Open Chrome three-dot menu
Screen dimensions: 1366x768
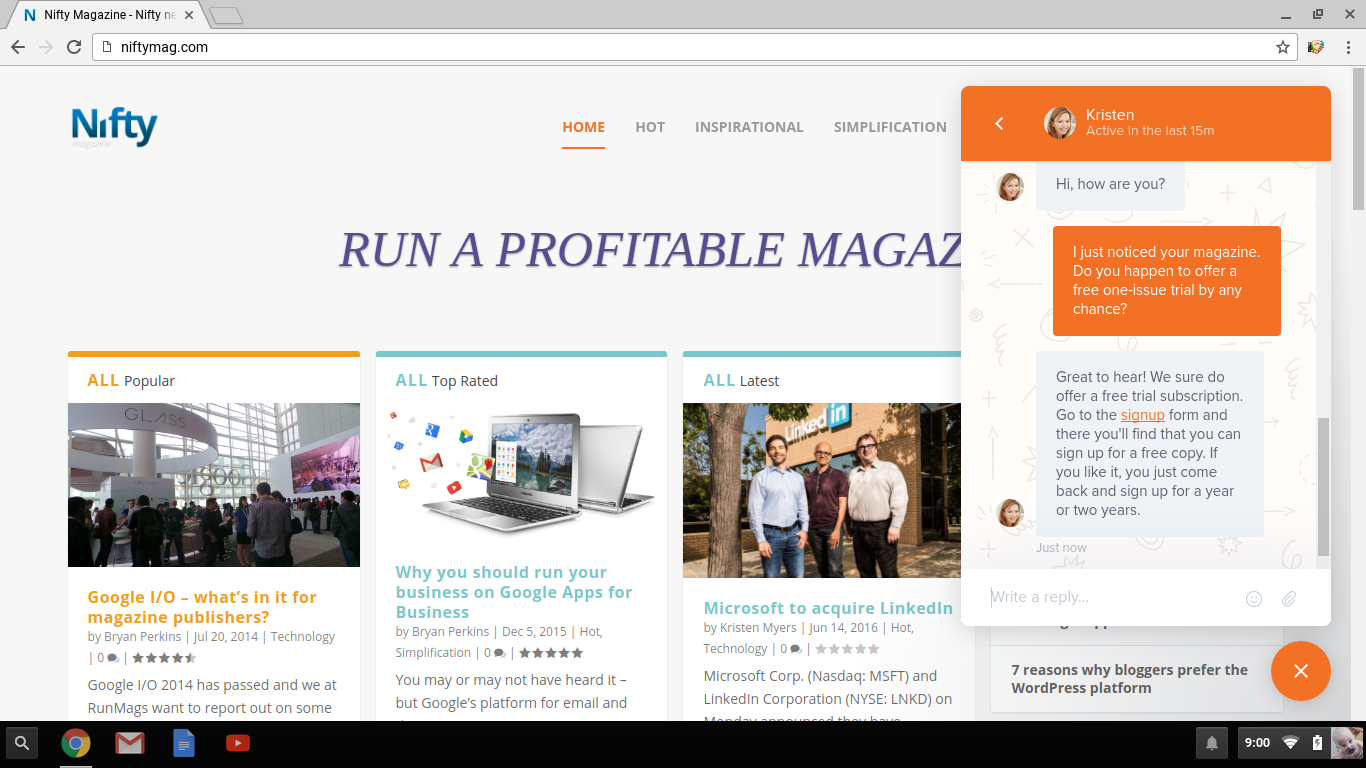(x=1348, y=47)
